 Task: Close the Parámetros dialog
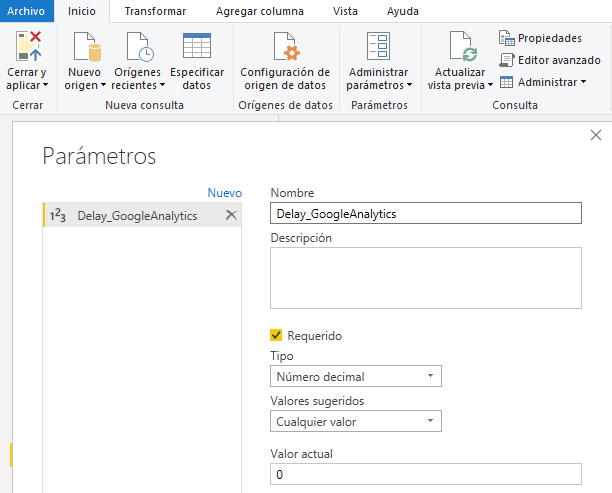pyautogui.click(x=597, y=135)
